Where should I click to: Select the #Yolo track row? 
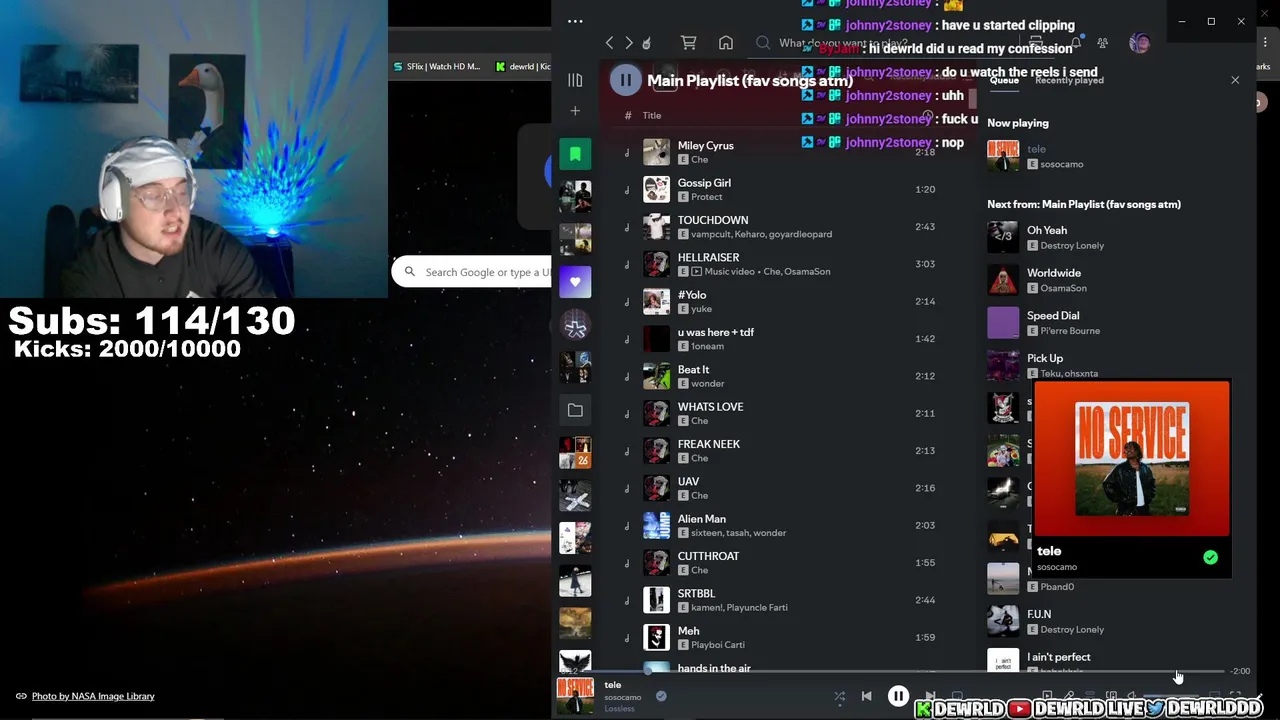[x=778, y=301]
